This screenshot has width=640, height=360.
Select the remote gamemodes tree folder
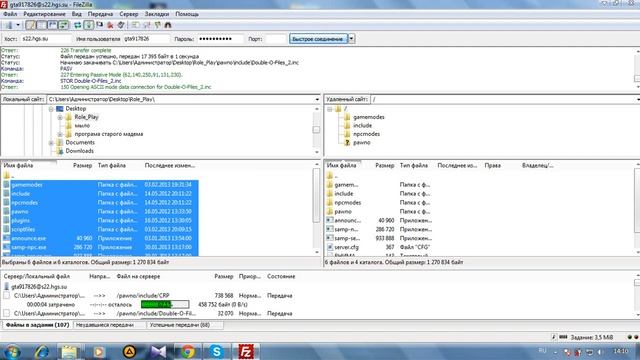tap(369, 117)
